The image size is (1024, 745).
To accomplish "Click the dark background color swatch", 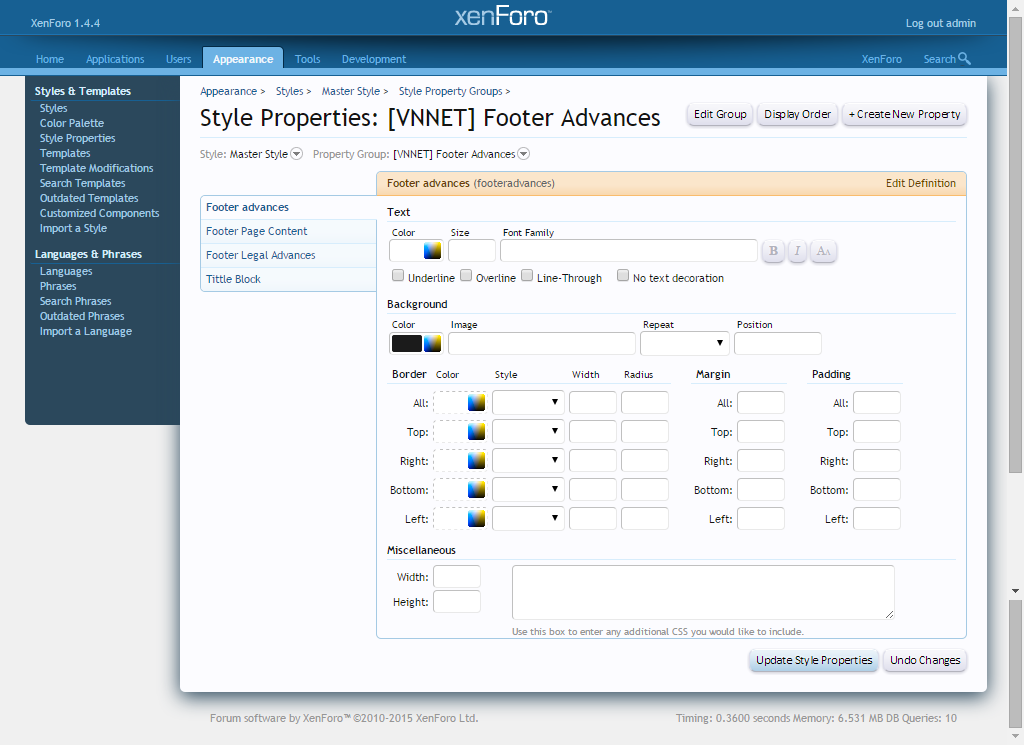I will pos(406,344).
